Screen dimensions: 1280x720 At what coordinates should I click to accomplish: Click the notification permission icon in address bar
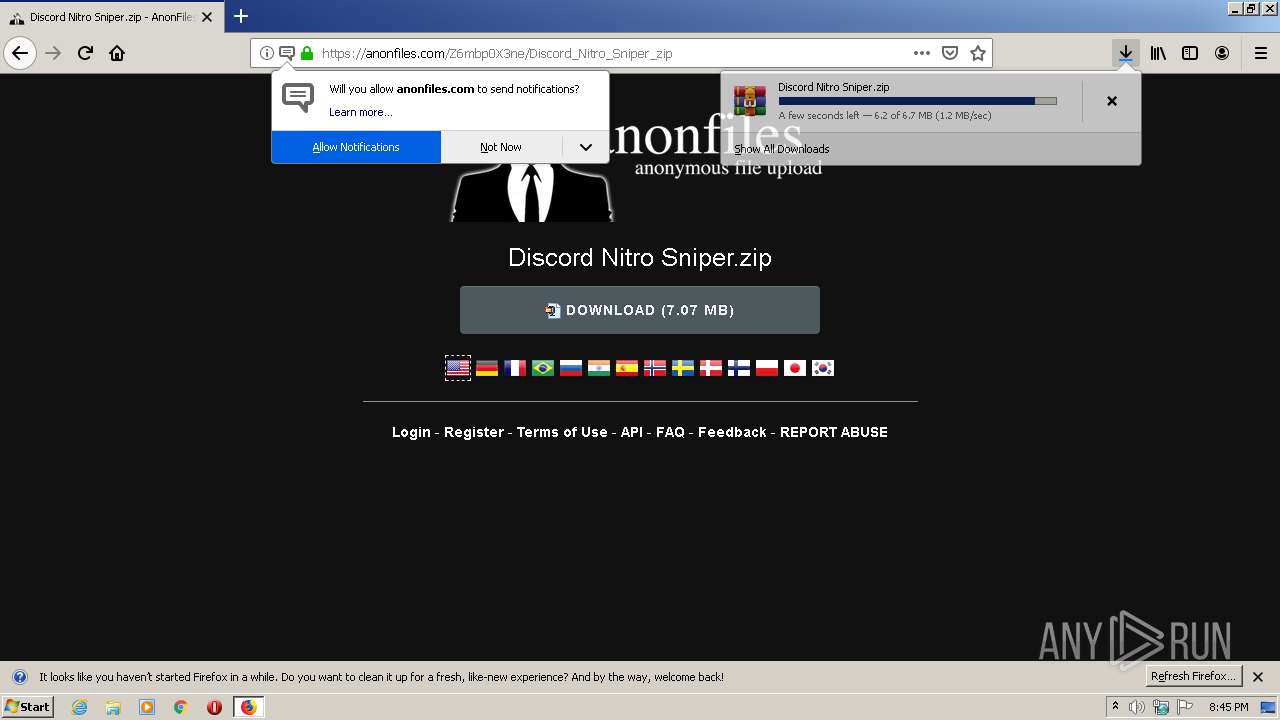tap(287, 53)
